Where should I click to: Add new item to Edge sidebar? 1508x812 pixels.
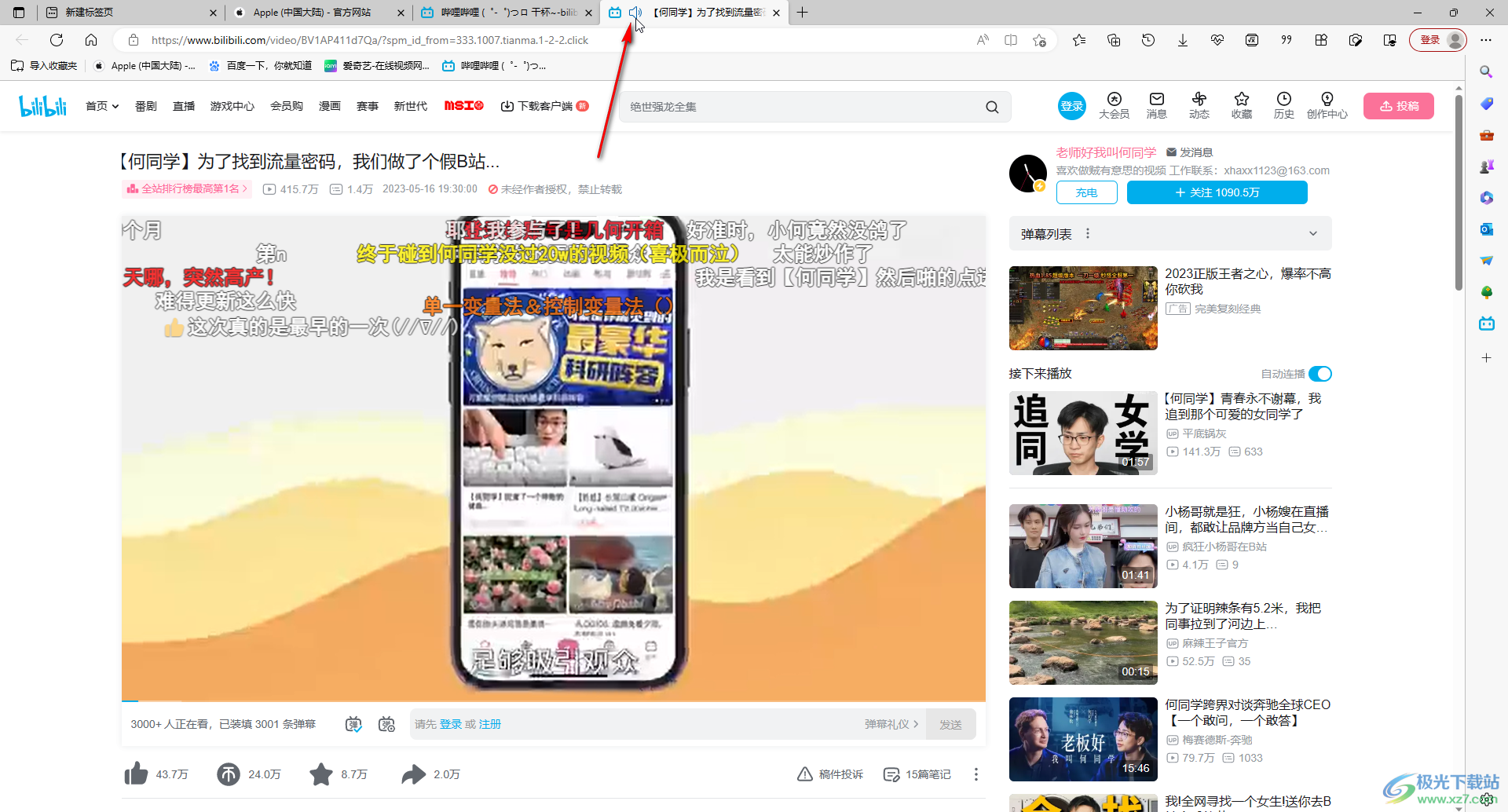1486,358
